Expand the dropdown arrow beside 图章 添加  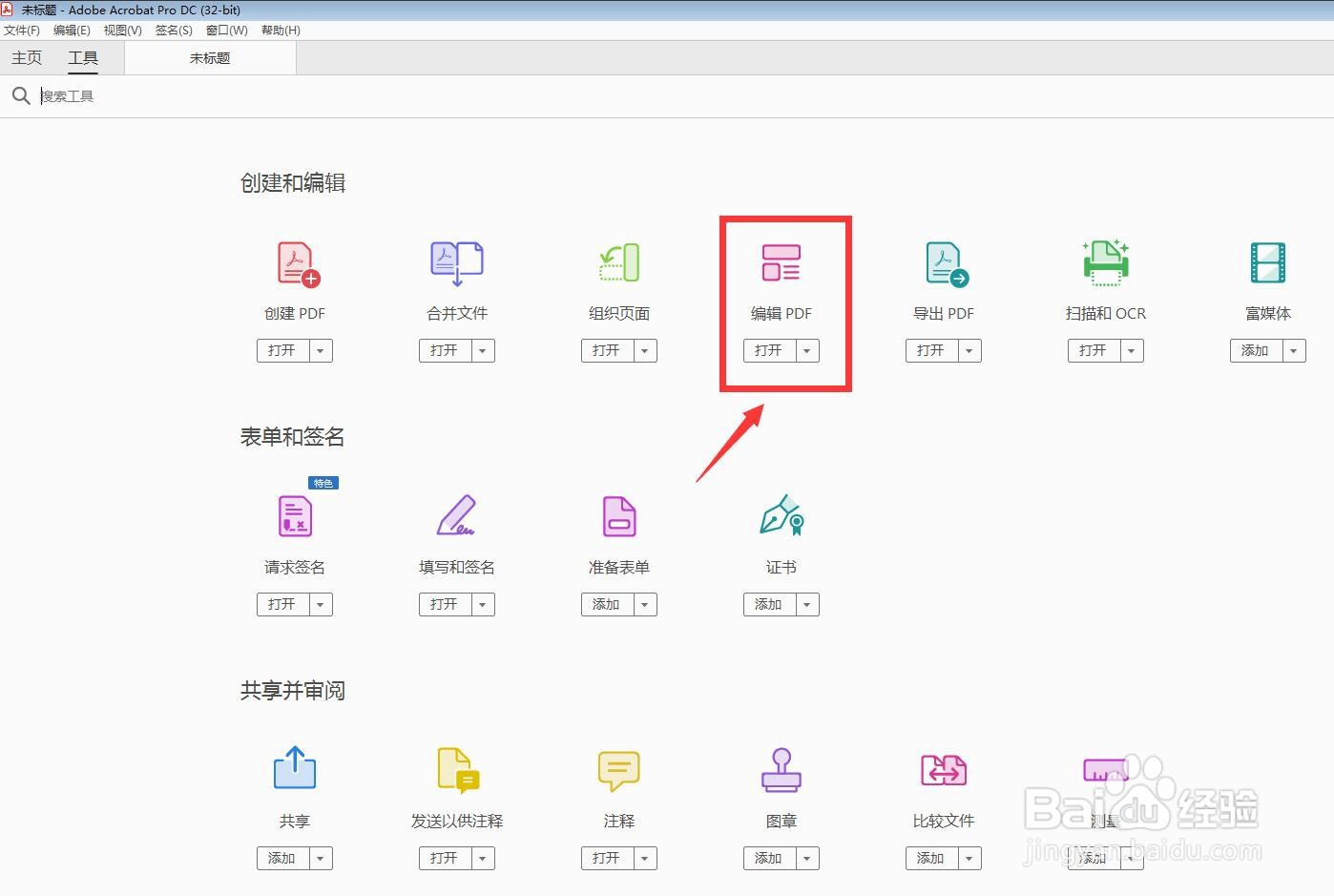(x=807, y=858)
